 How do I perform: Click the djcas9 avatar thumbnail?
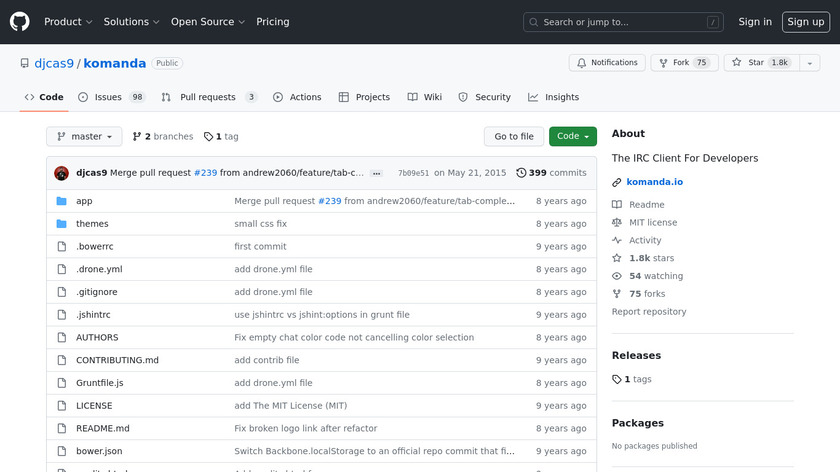click(x=61, y=173)
